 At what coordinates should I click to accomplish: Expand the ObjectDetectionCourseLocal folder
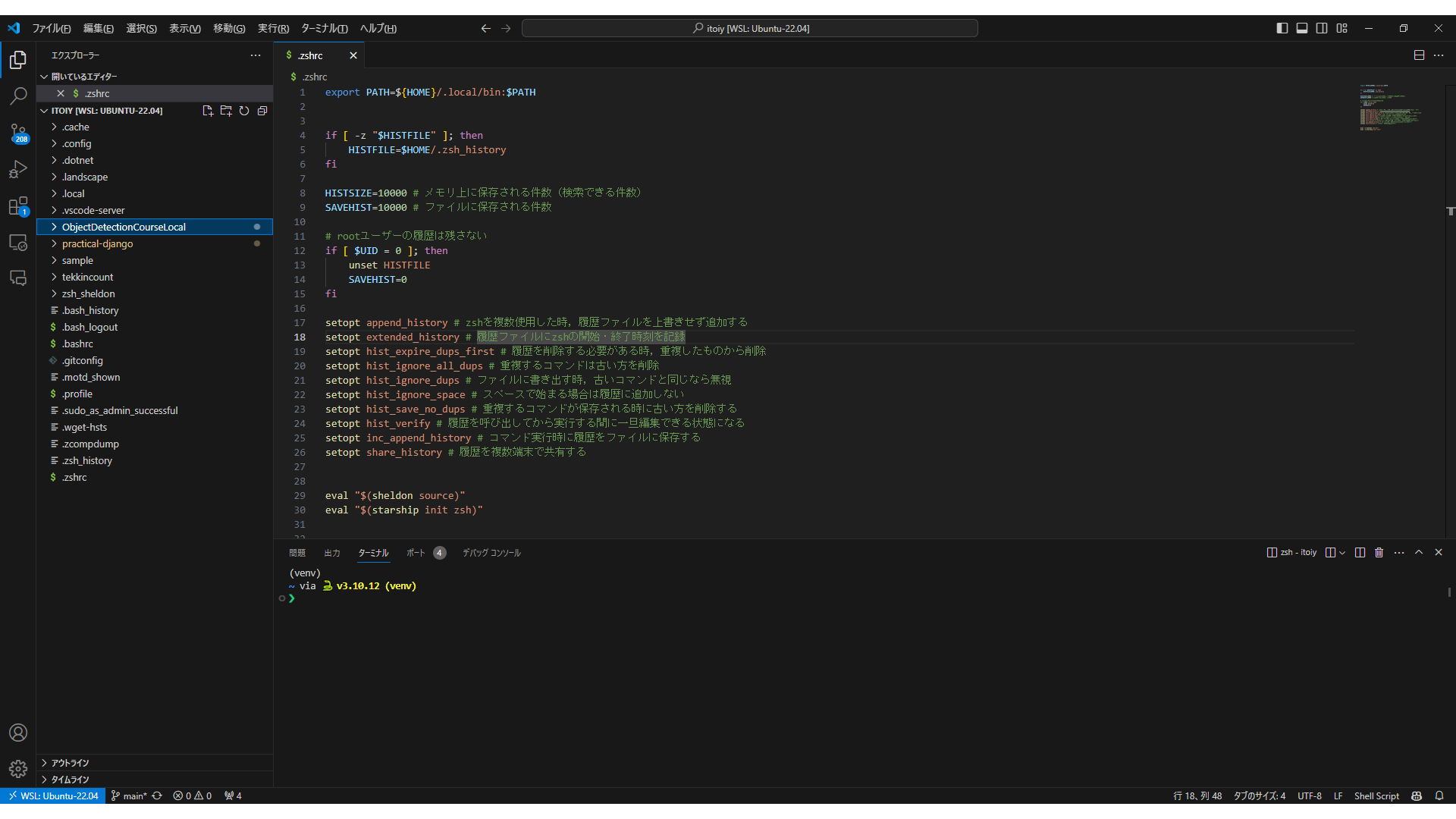click(155, 227)
